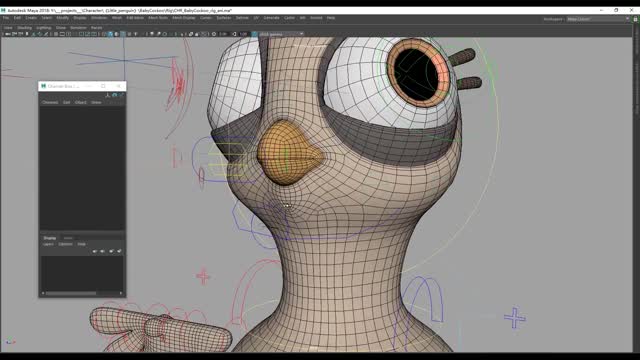Open the viewport Shading panel menu
Viewport: 640px width, 360px height.
pos(24,28)
